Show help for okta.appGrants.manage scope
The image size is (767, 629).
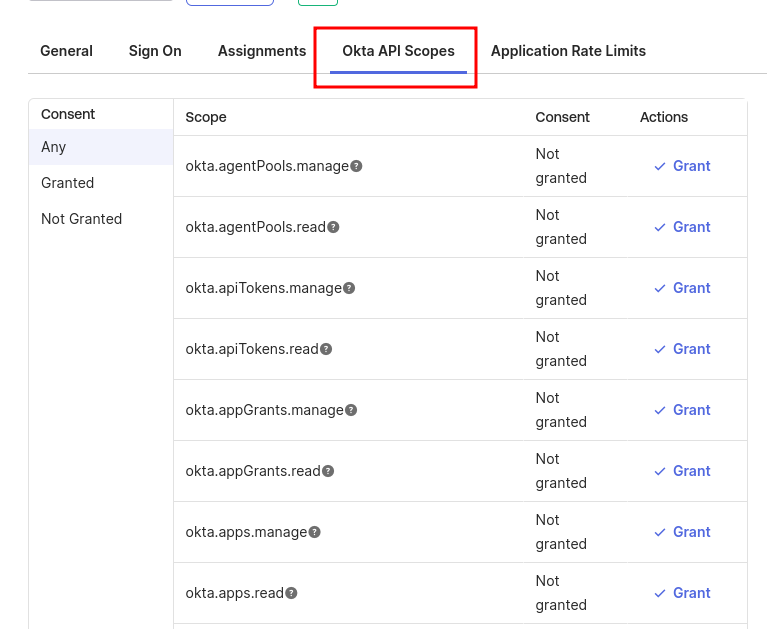click(351, 410)
